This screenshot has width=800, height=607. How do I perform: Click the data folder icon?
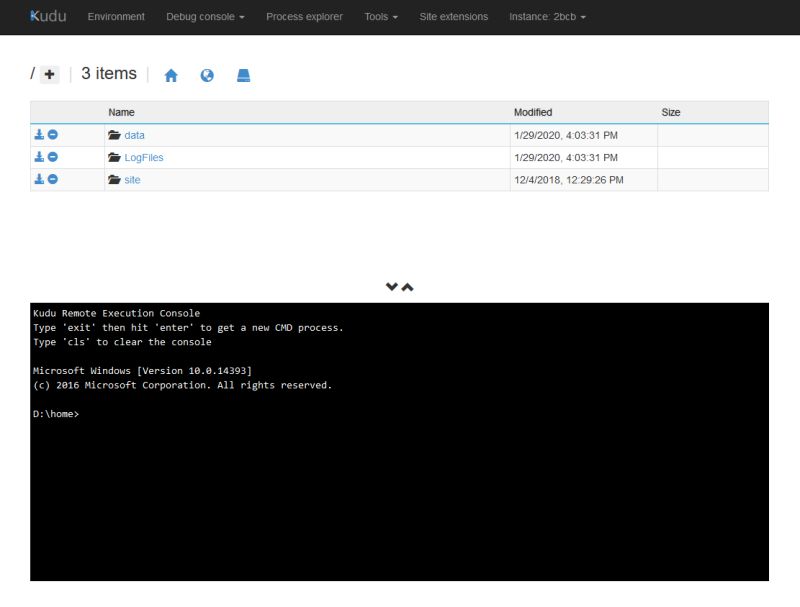pyautogui.click(x=114, y=135)
